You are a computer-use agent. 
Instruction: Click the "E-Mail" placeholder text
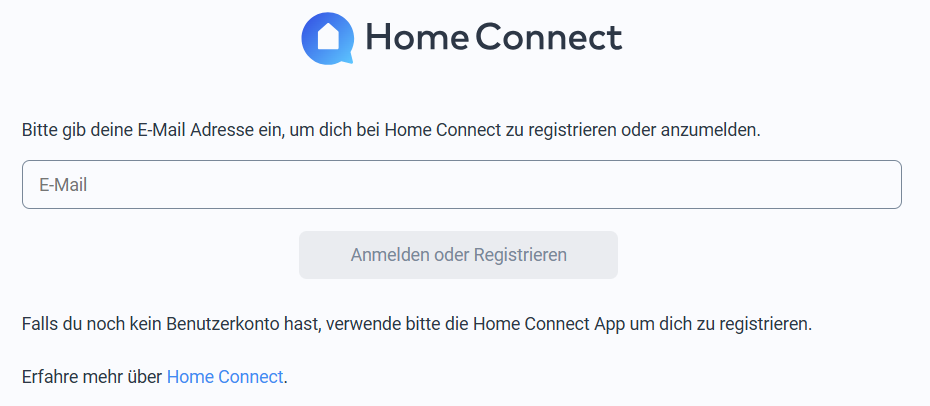coord(63,185)
